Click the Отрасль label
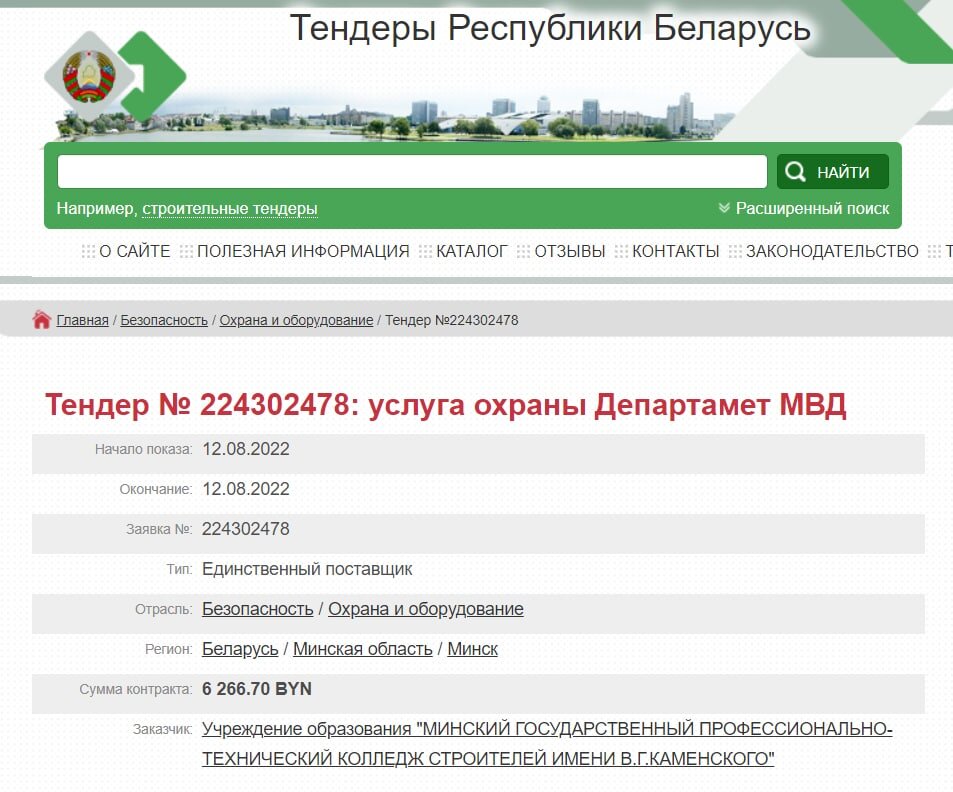 [x=163, y=609]
